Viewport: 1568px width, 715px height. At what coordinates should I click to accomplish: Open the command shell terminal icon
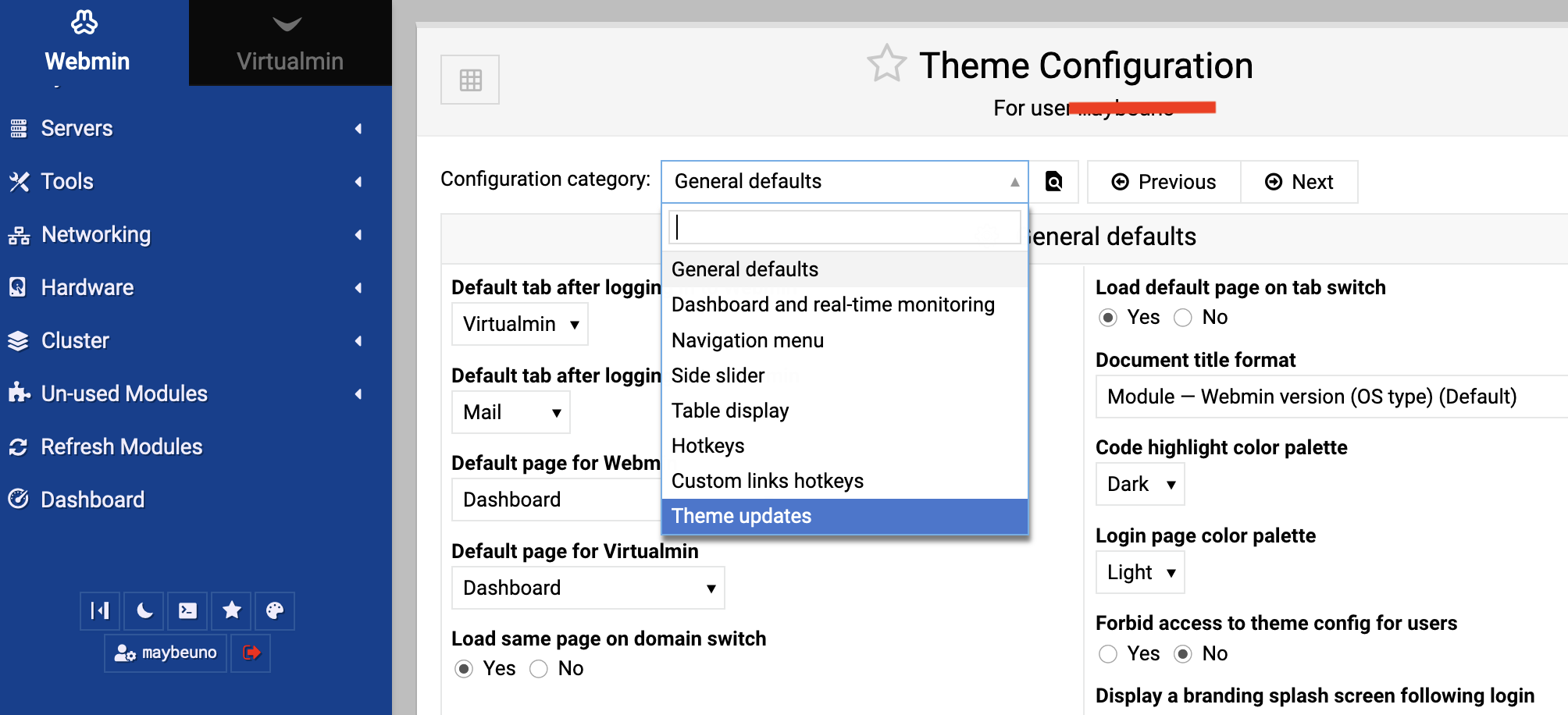[187, 610]
